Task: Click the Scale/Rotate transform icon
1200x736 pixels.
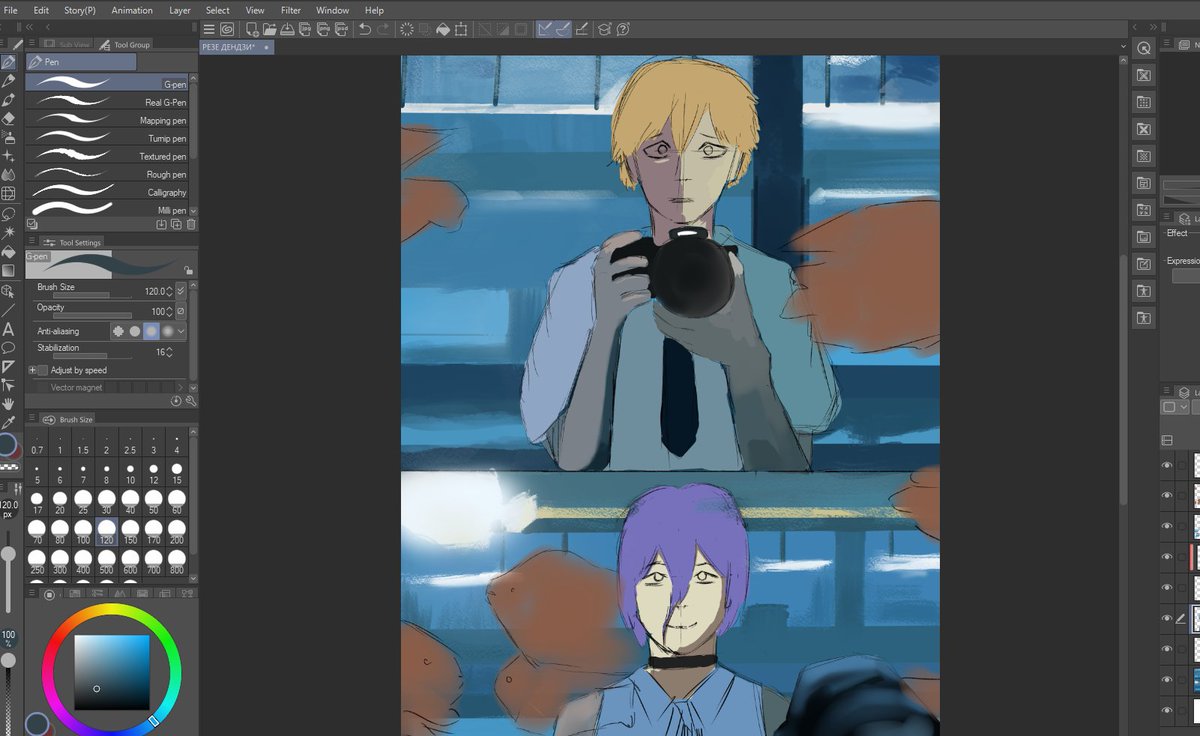Action: [462, 29]
